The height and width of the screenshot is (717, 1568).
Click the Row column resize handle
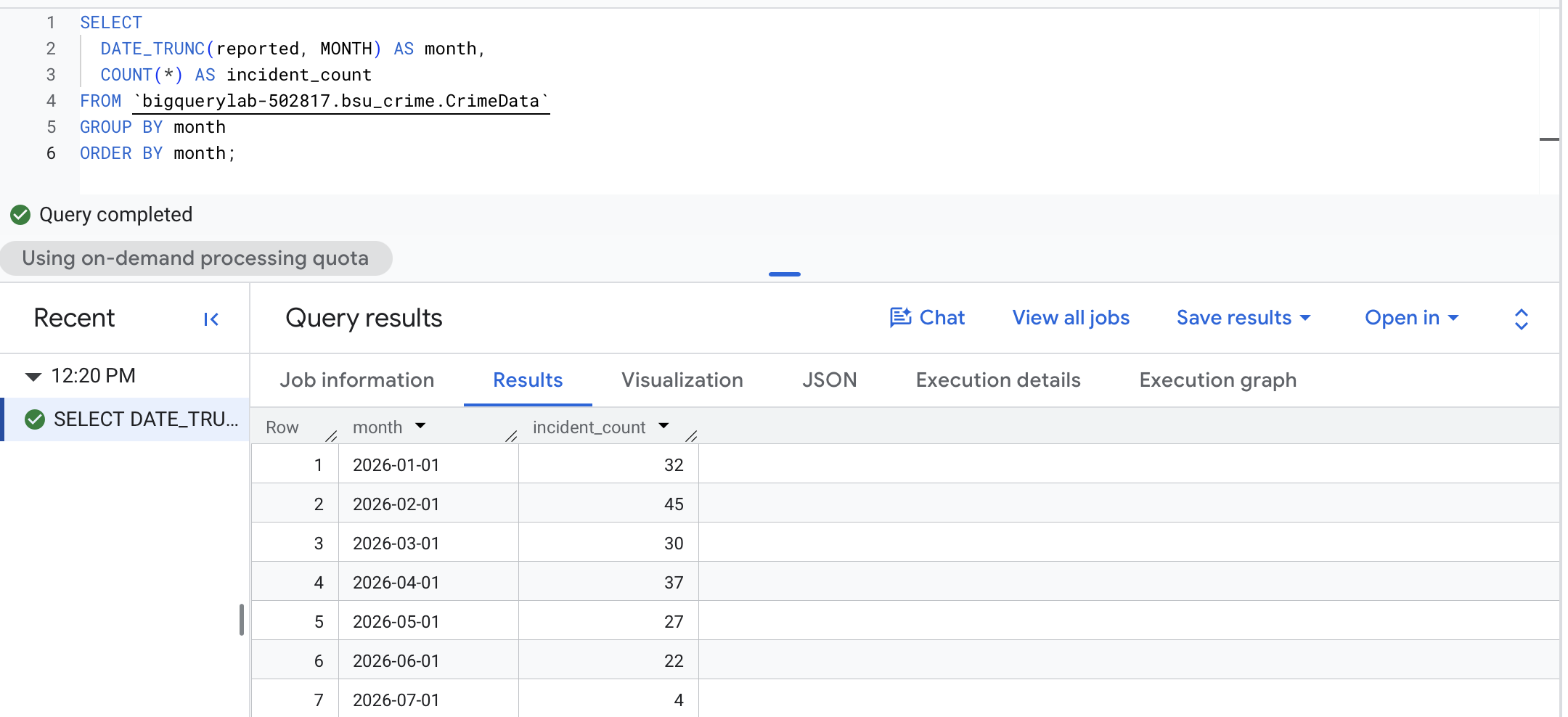click(331, 435)
